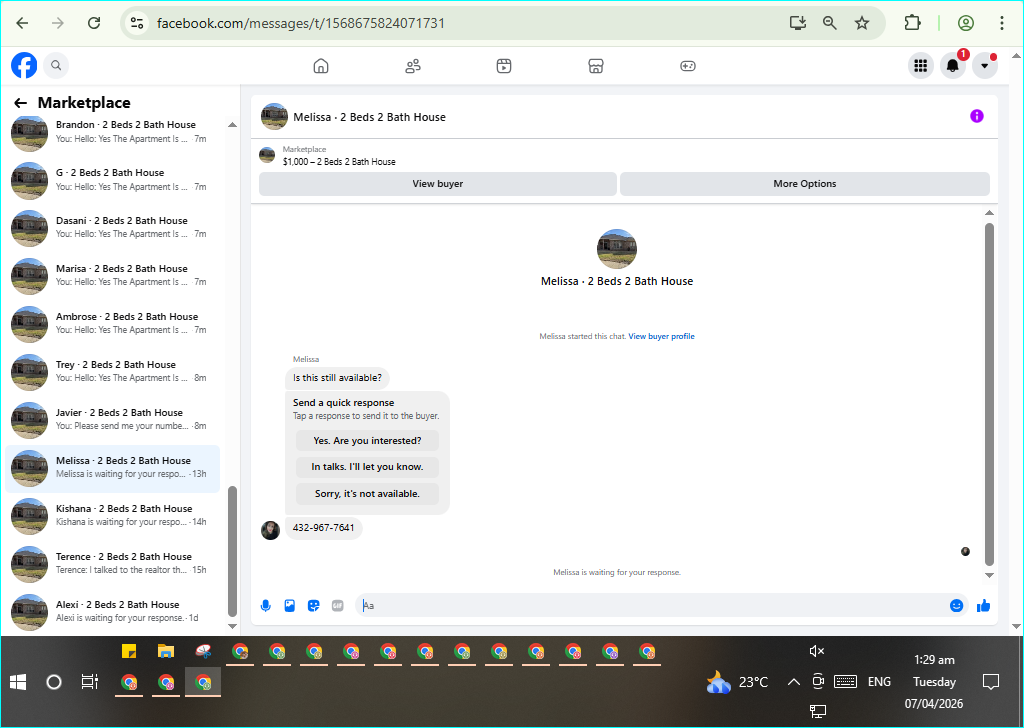
Task: Open the notifications bell
Action: (x=953, y=65)
